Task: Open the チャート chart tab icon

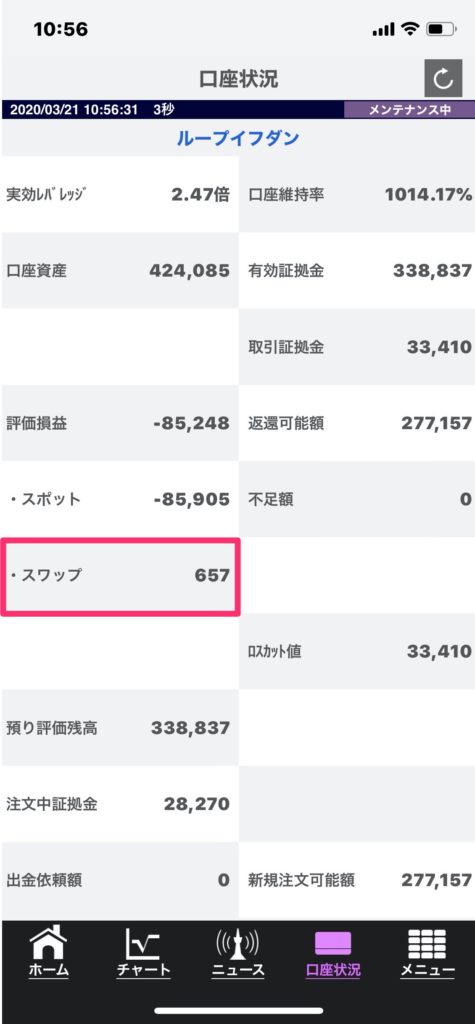Action: (143, 952)
